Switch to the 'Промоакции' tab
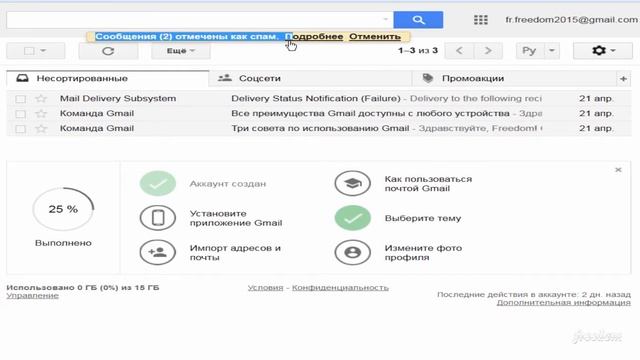This screenshot has width=640, height=360. pos(514,78)
